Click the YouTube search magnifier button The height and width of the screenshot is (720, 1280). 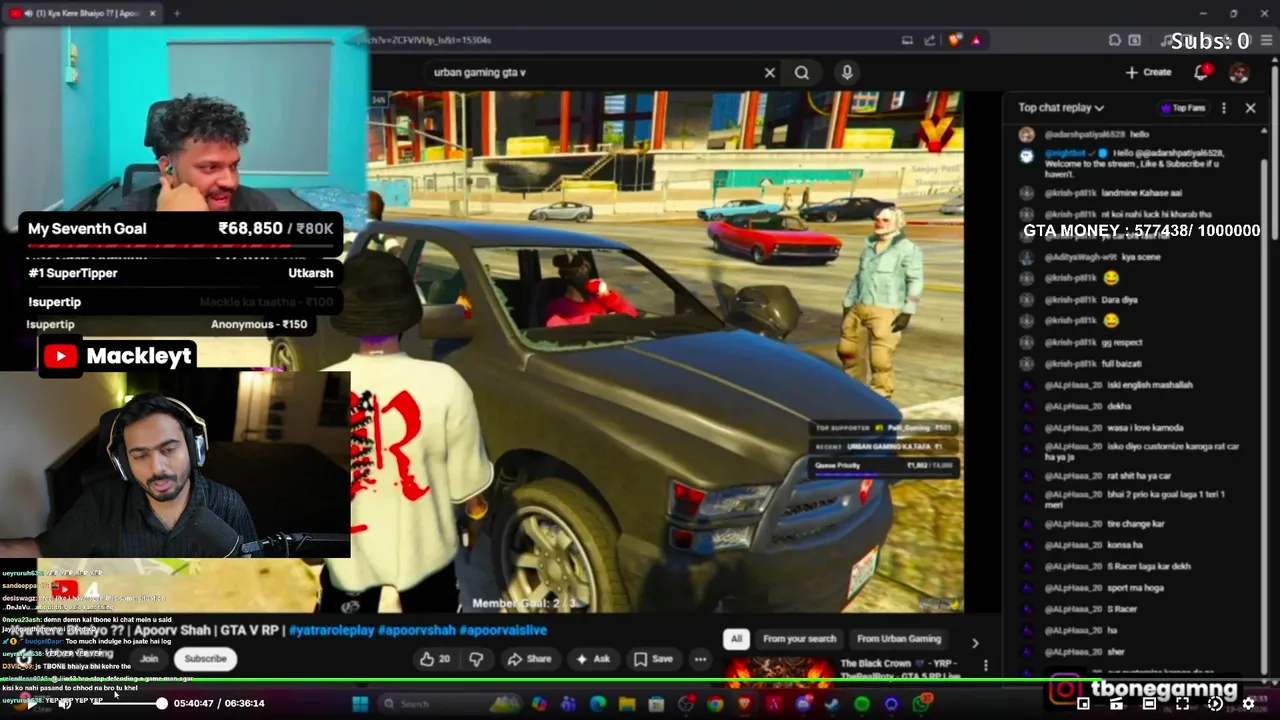(802, 72)
